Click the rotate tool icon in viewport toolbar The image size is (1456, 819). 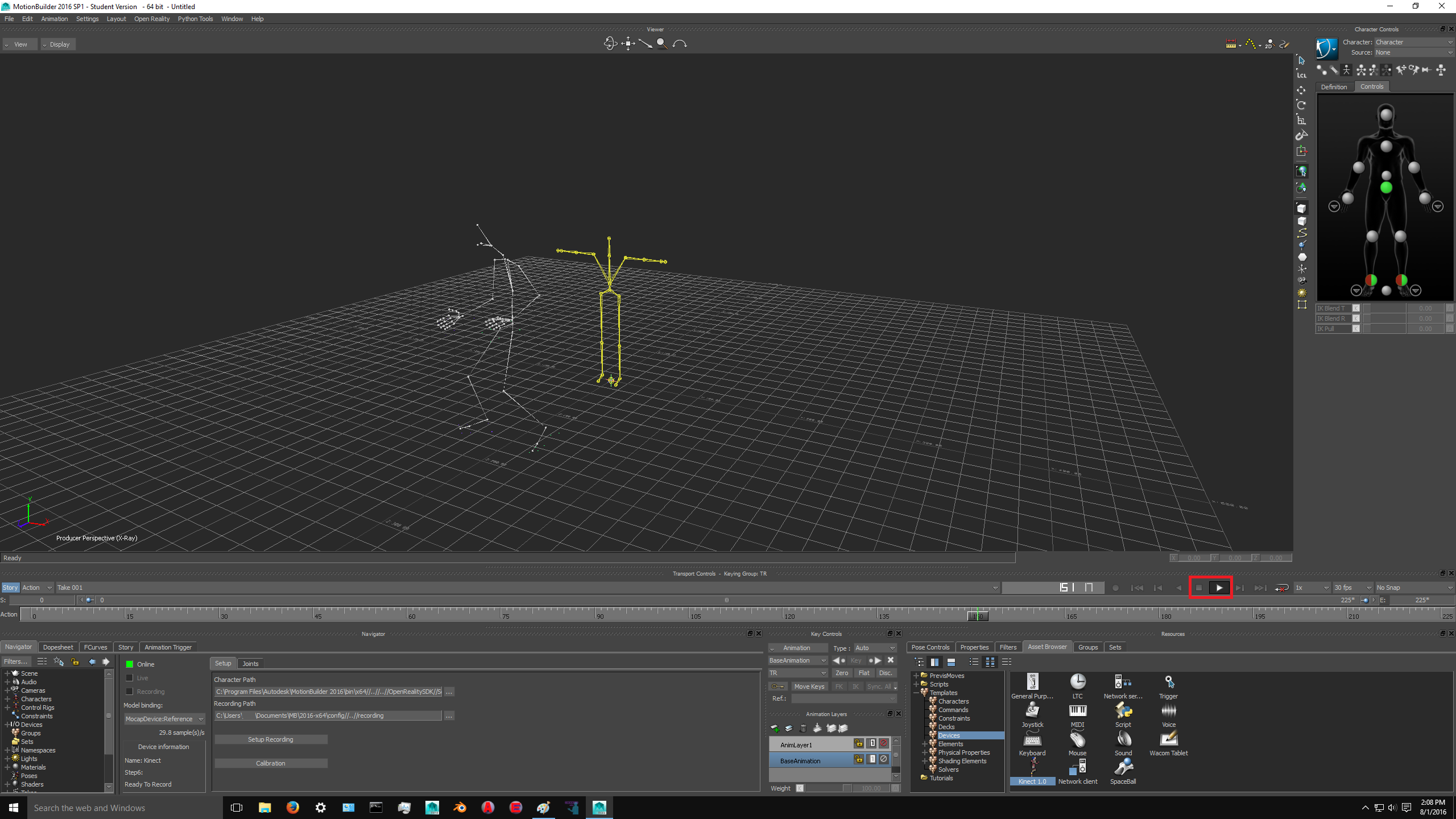coord(609,43)
